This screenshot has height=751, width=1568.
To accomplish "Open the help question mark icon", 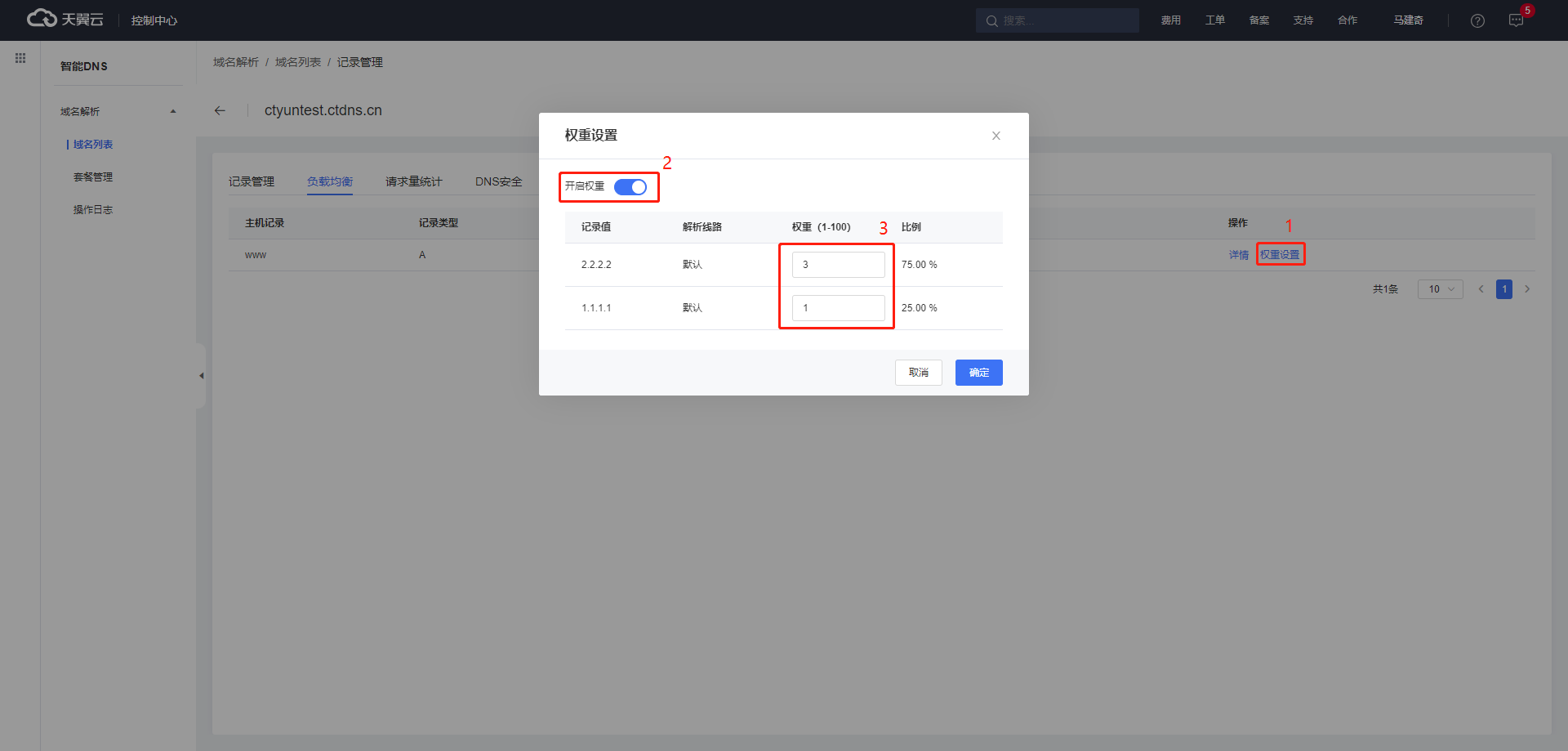I will point(1477,20).
